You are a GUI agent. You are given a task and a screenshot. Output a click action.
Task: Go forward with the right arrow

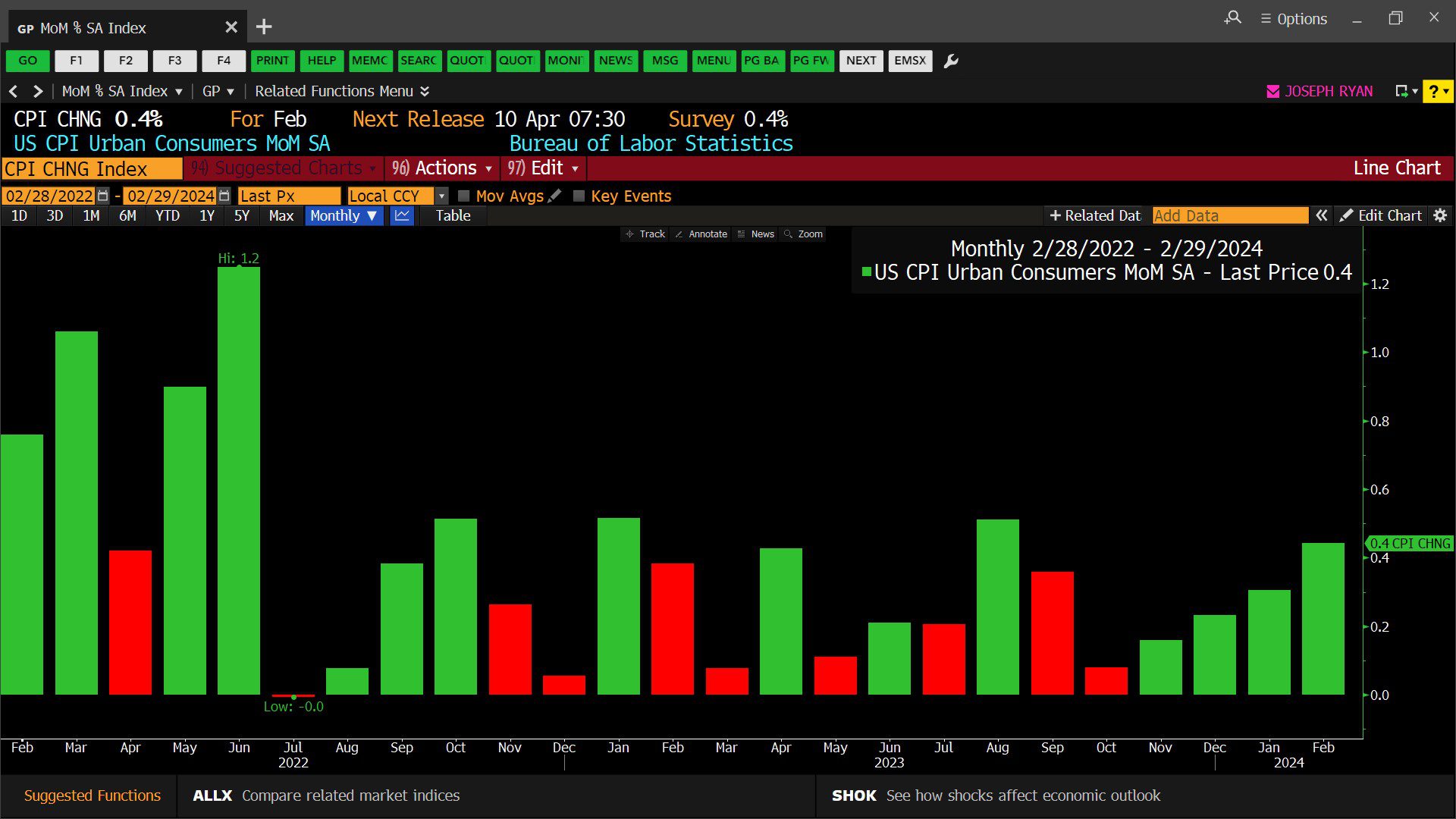click(37, 91)
